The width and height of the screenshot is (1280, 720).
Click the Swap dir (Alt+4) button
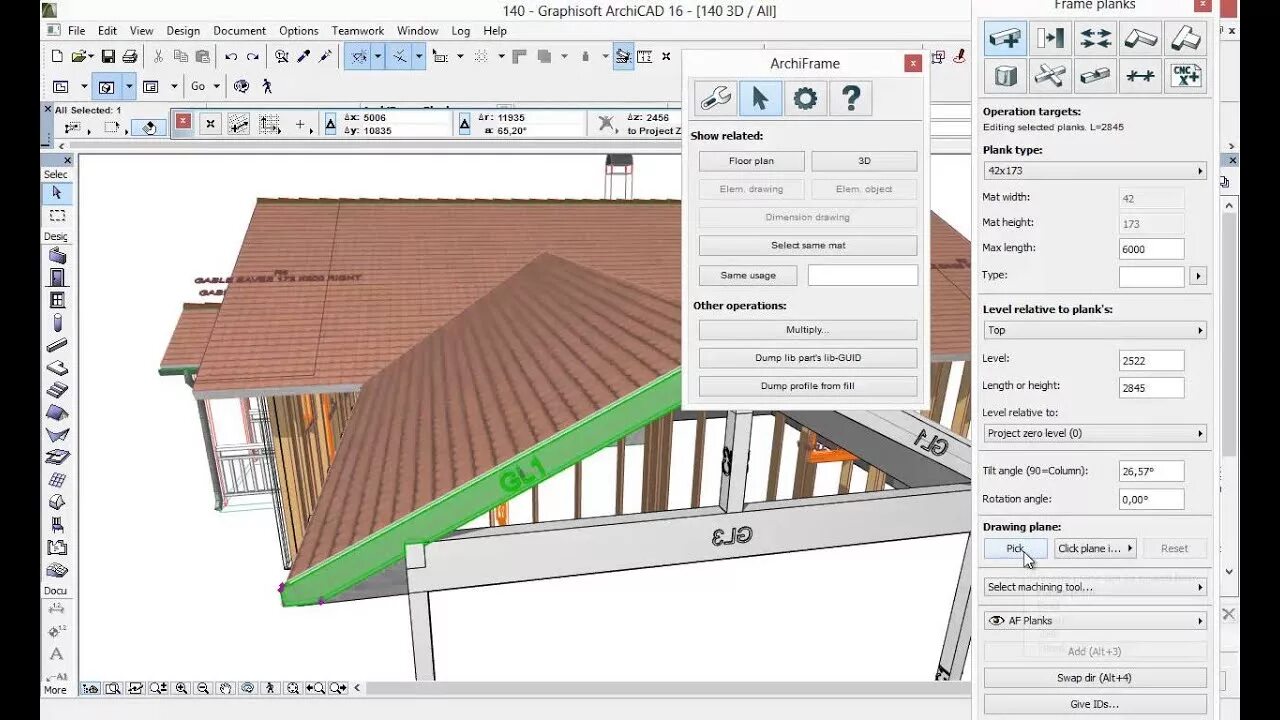pyautogui.click(x=1095, y=678)
